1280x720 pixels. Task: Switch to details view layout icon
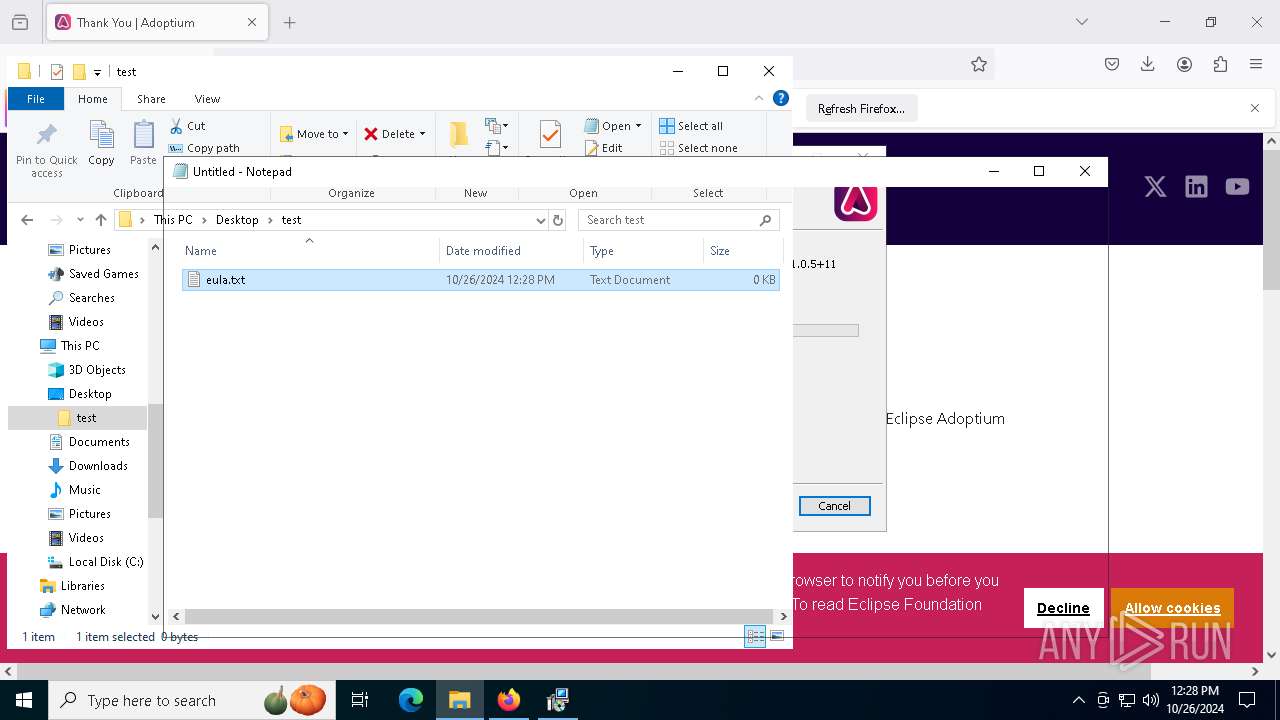[755, 636]
